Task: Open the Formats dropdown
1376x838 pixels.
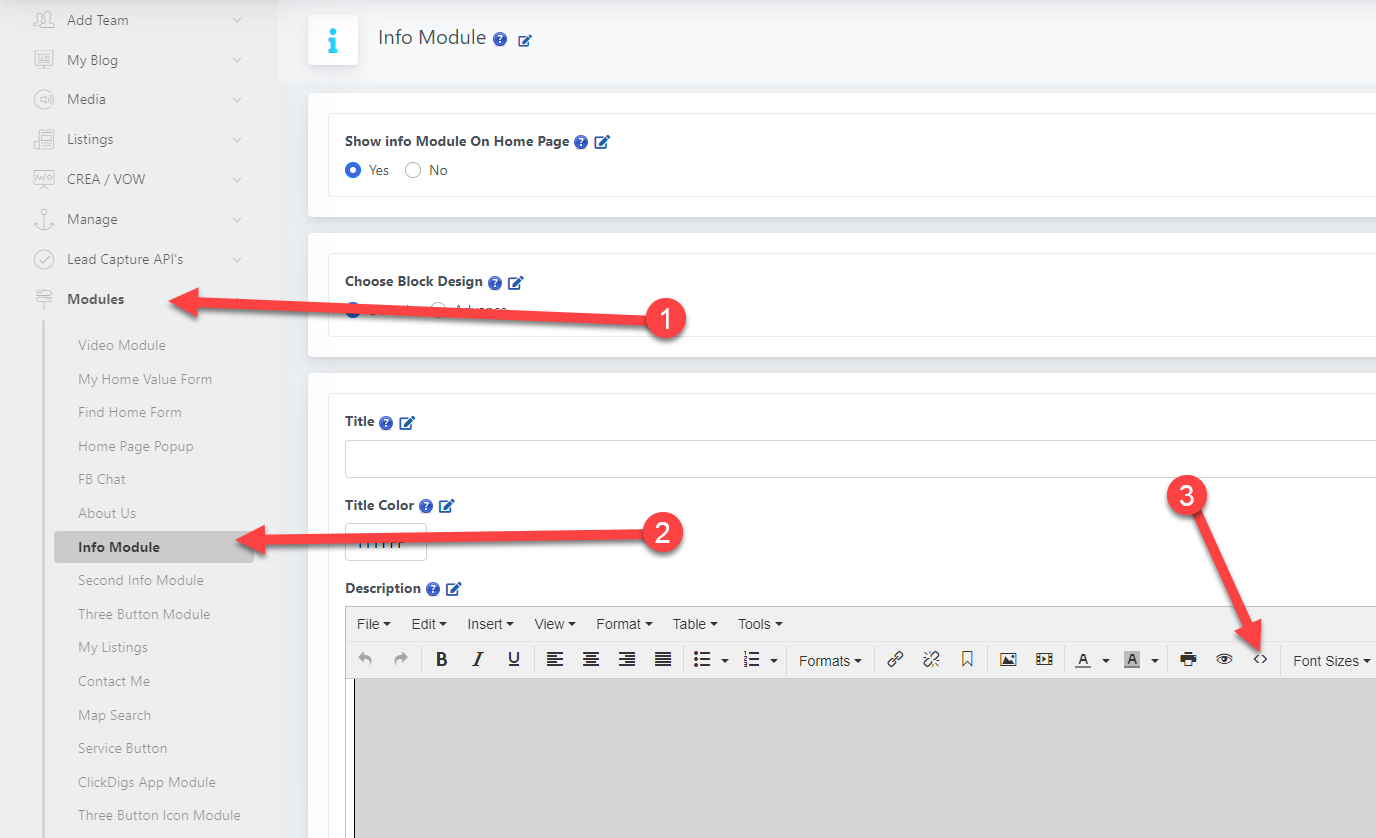Action: point(830,661)
